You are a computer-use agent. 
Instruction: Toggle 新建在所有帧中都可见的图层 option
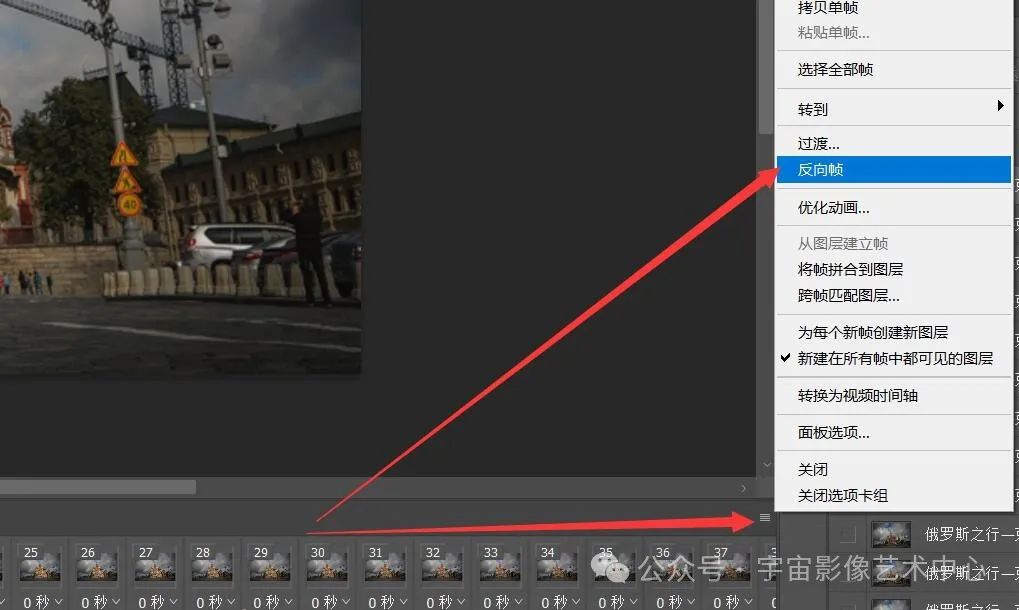pos(894,358)
